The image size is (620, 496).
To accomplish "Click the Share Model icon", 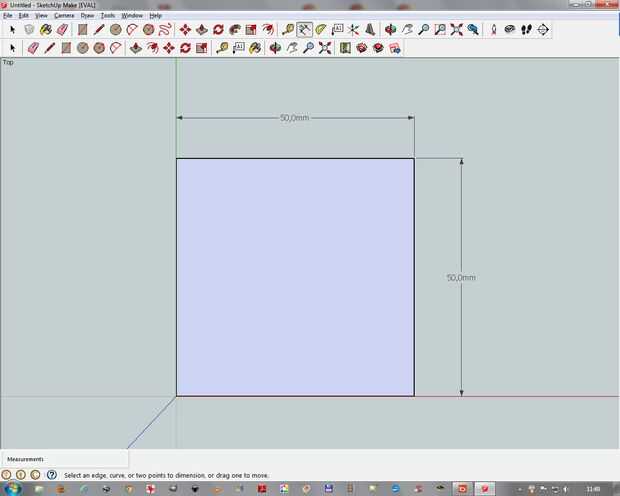I will click(x=378, y=48).
